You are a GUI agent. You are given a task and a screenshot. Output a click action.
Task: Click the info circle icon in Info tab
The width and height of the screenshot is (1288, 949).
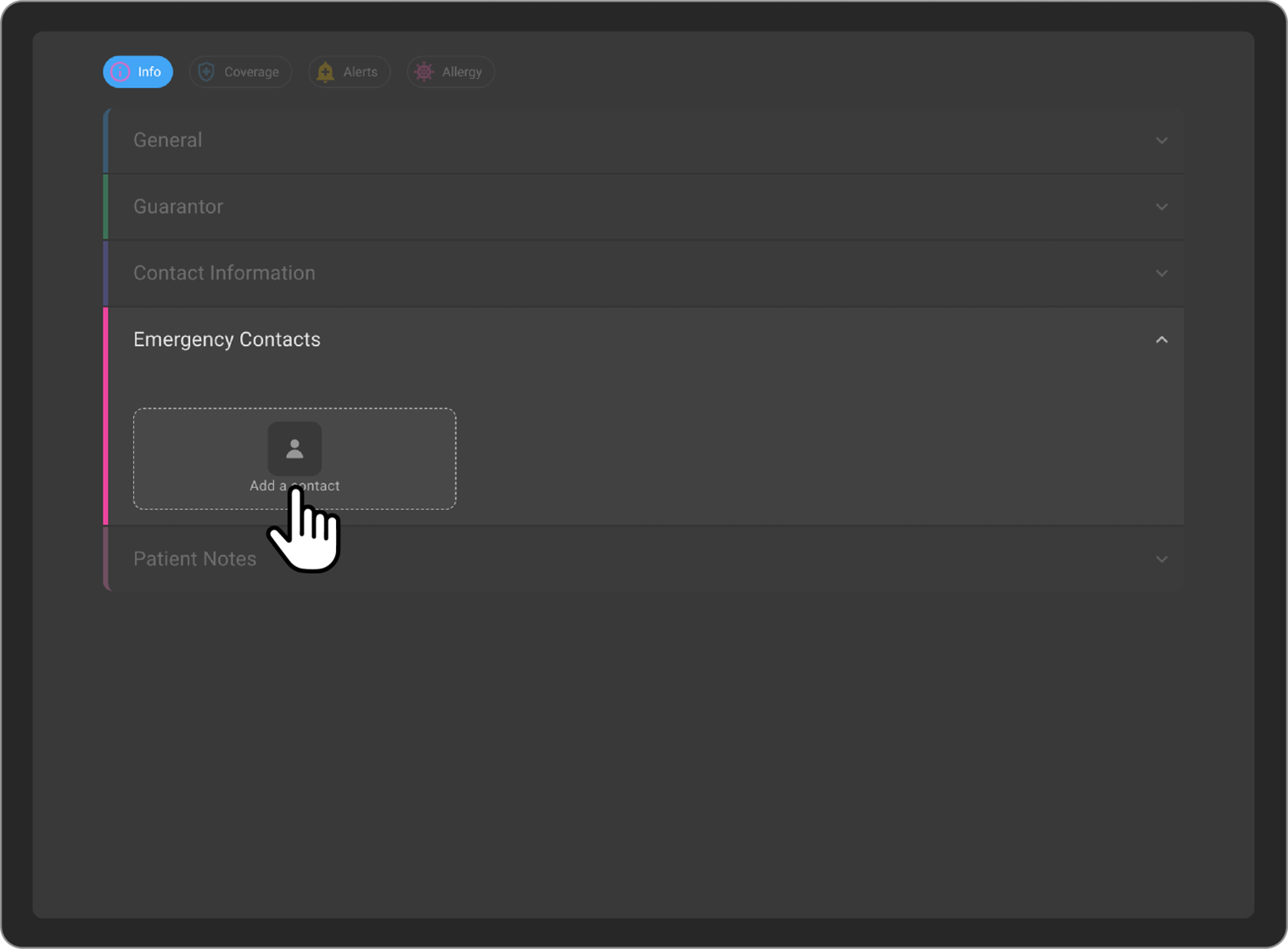[120, 72]
